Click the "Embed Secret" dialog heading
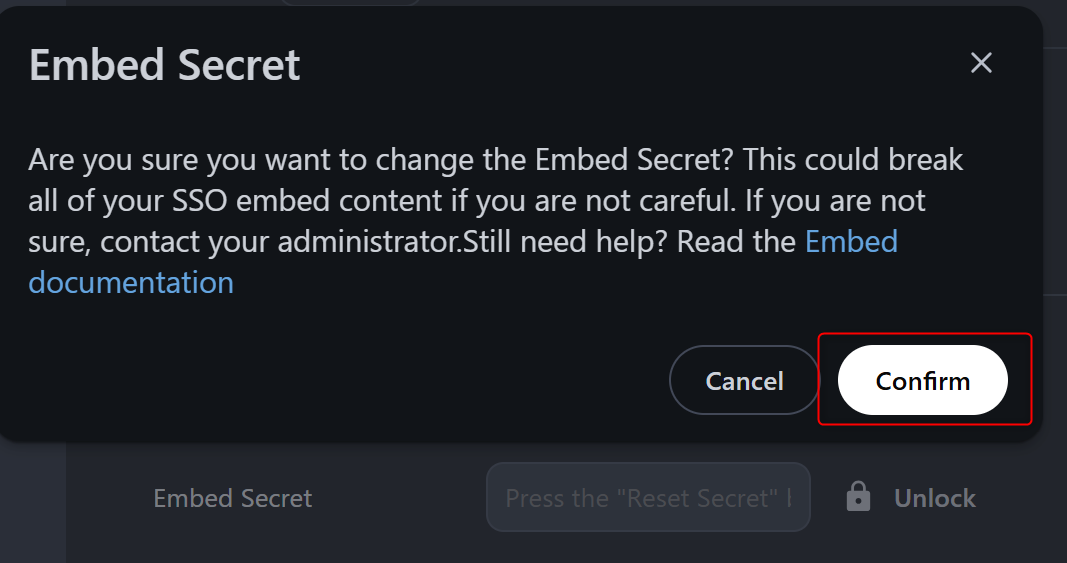1067x563 pixels. pyautogui.click(x=165, y=66)
